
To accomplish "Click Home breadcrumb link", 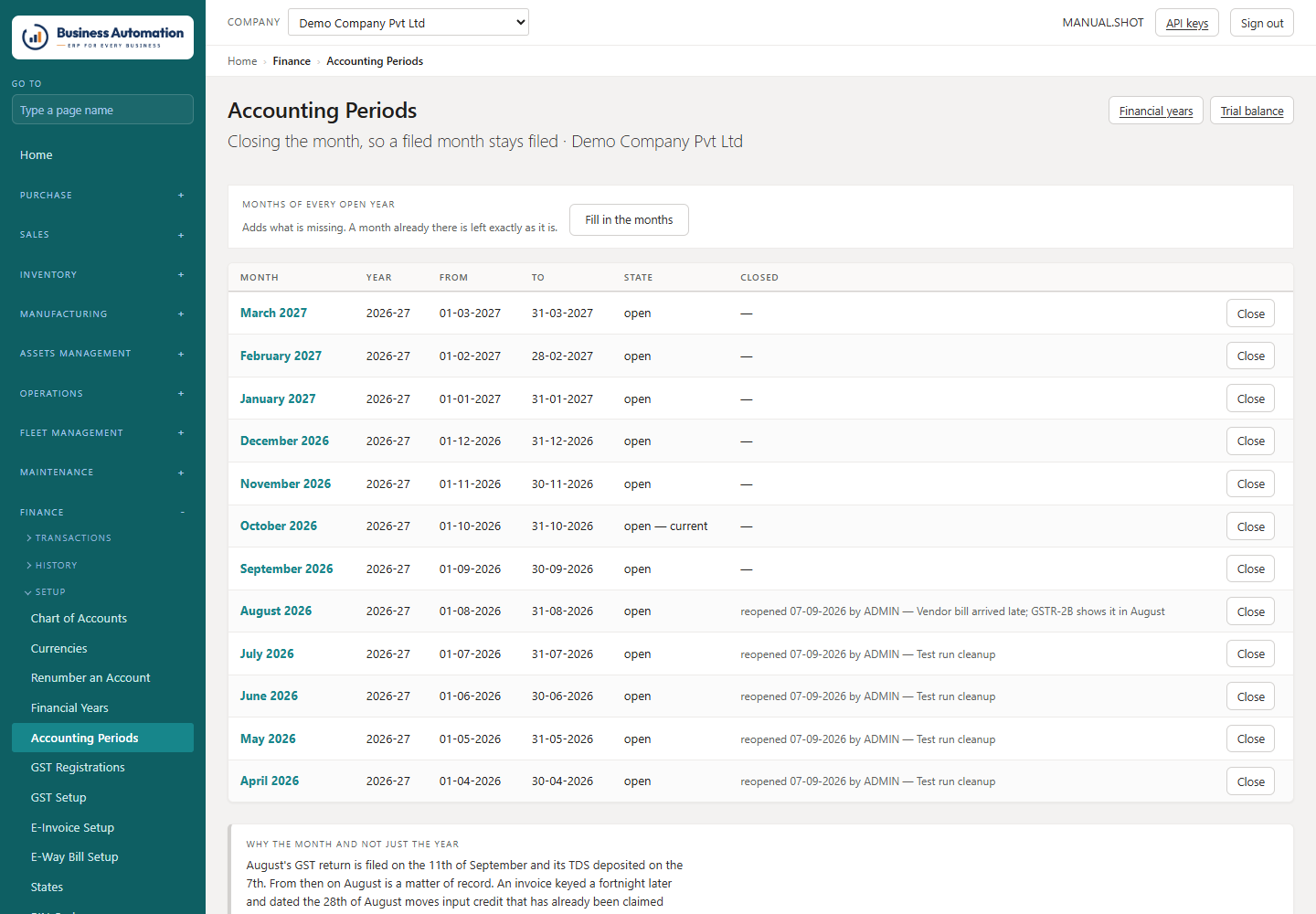I will (x=242, y=61).
